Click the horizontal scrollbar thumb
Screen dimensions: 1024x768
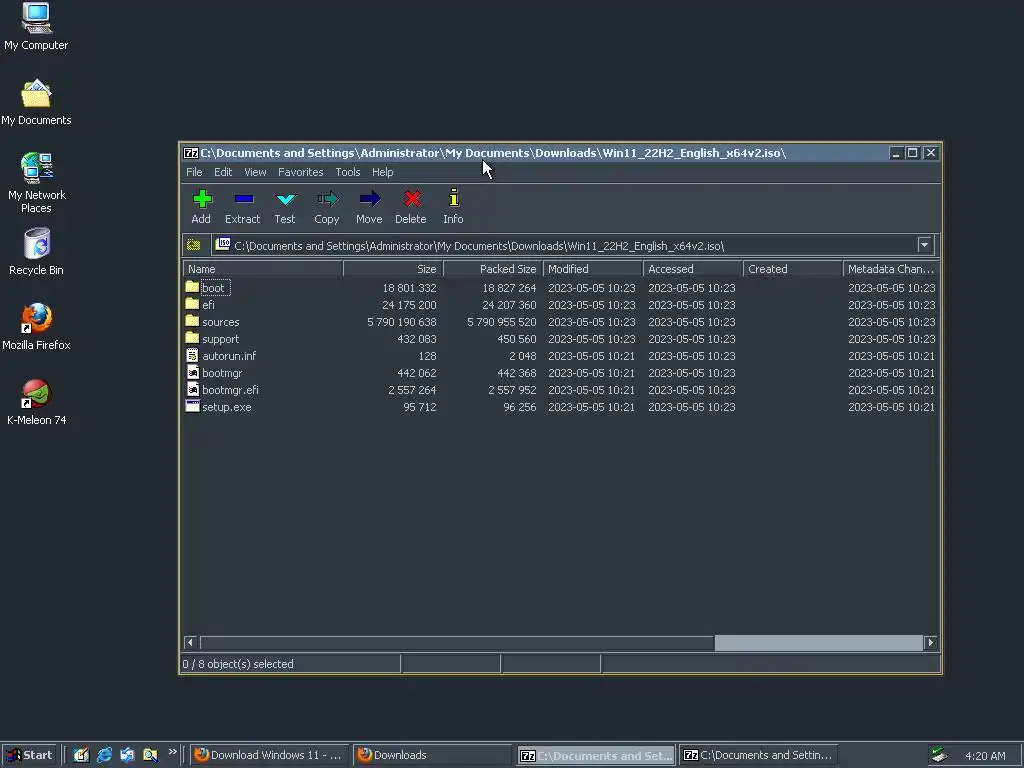click(818, 643)
